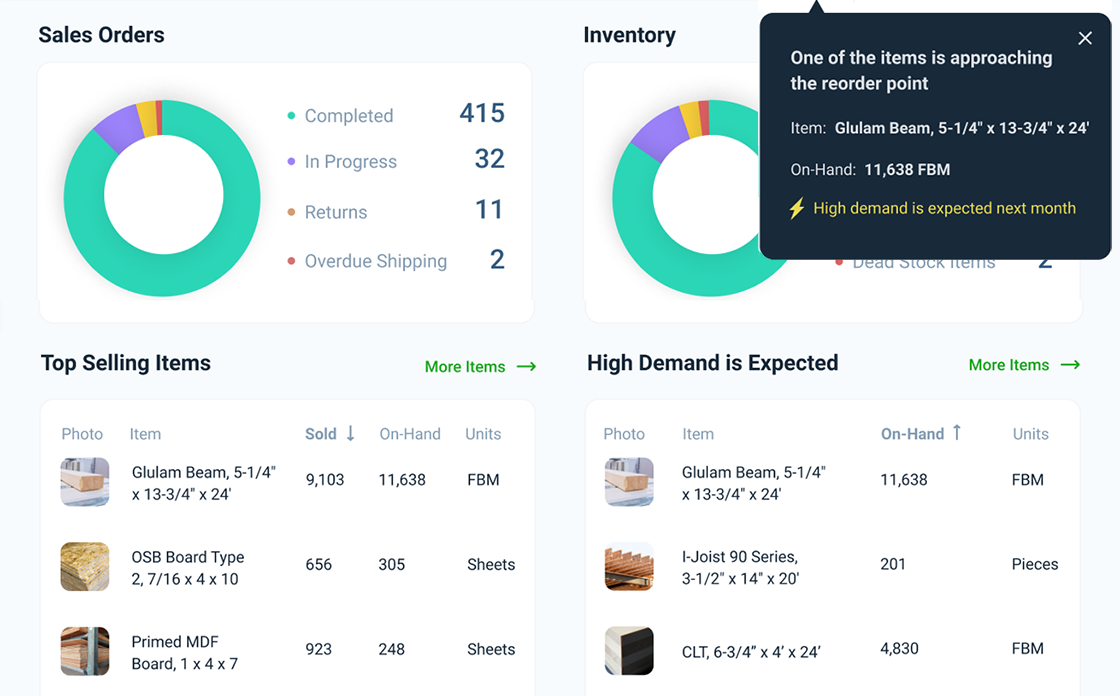
Task: Click arrow next to High Demand More Items
Action: [x=1070, y=365]
